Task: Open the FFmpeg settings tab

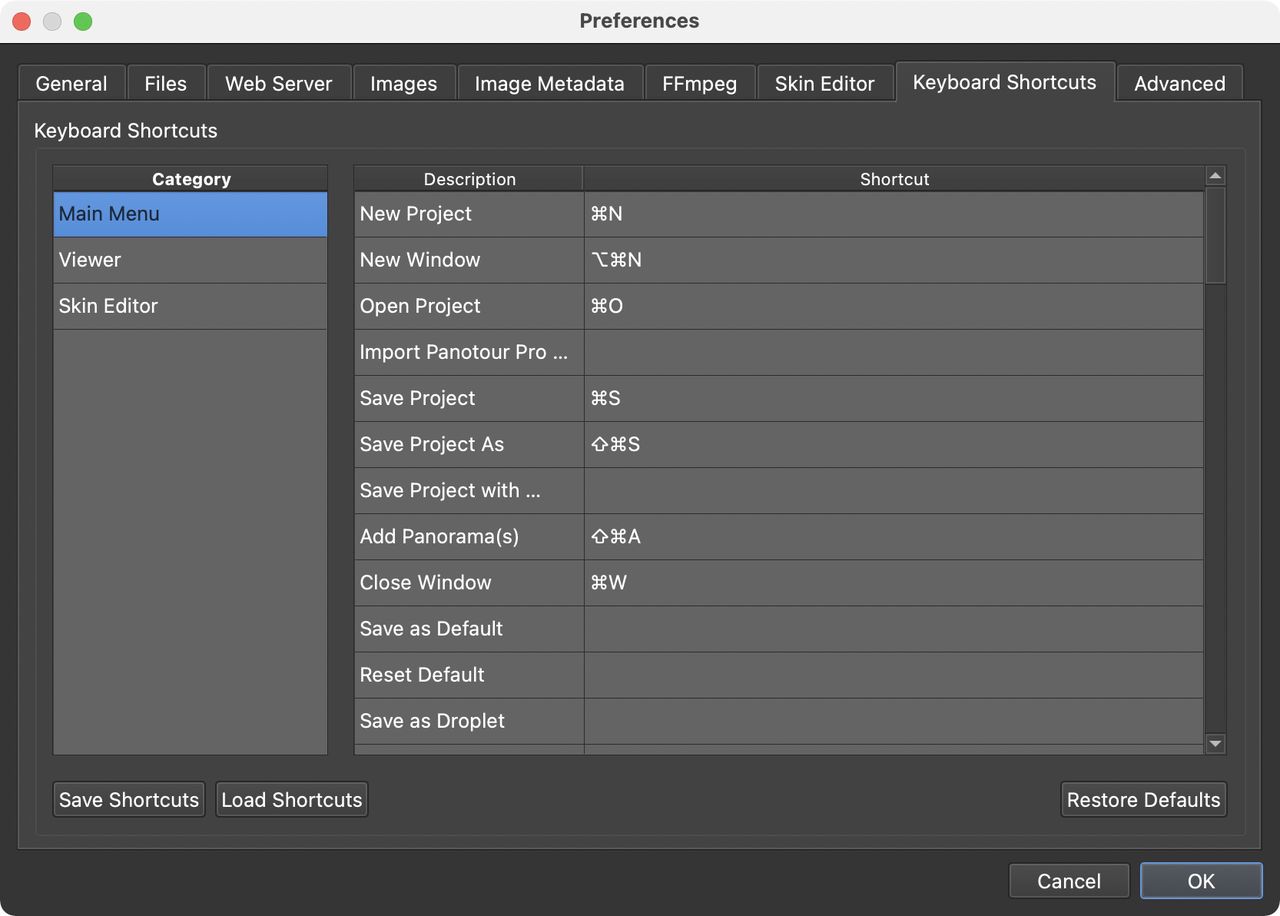Action: (699, 83)
